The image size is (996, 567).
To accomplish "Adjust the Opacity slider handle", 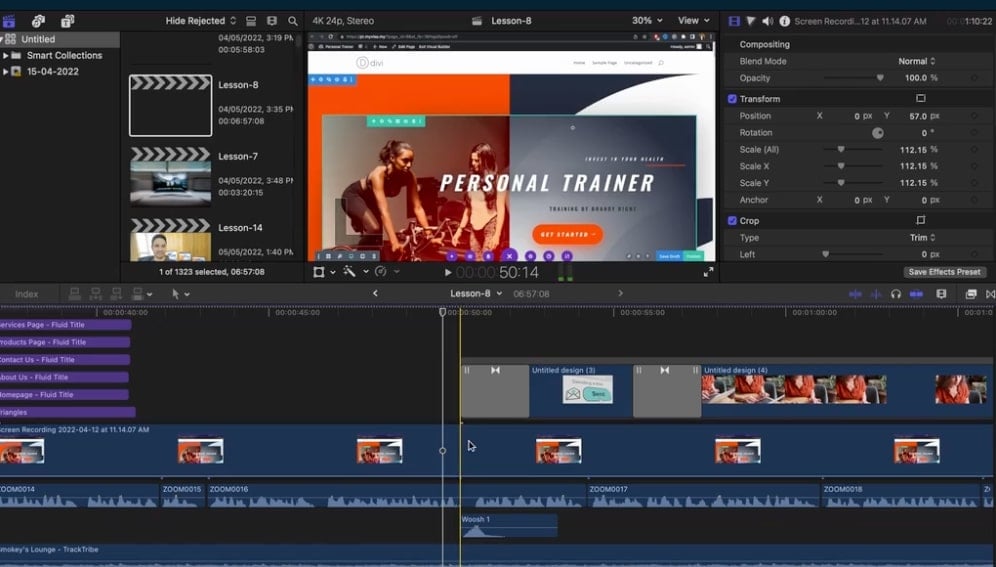I will (880, 78).
